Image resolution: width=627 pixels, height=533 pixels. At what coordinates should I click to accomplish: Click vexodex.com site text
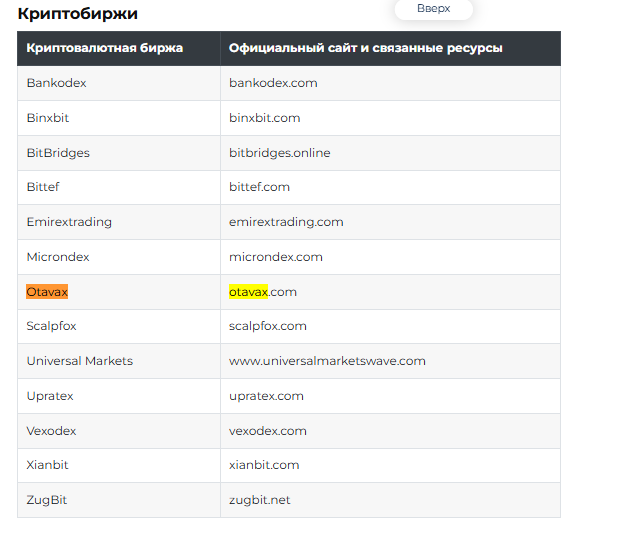[268, 431]
